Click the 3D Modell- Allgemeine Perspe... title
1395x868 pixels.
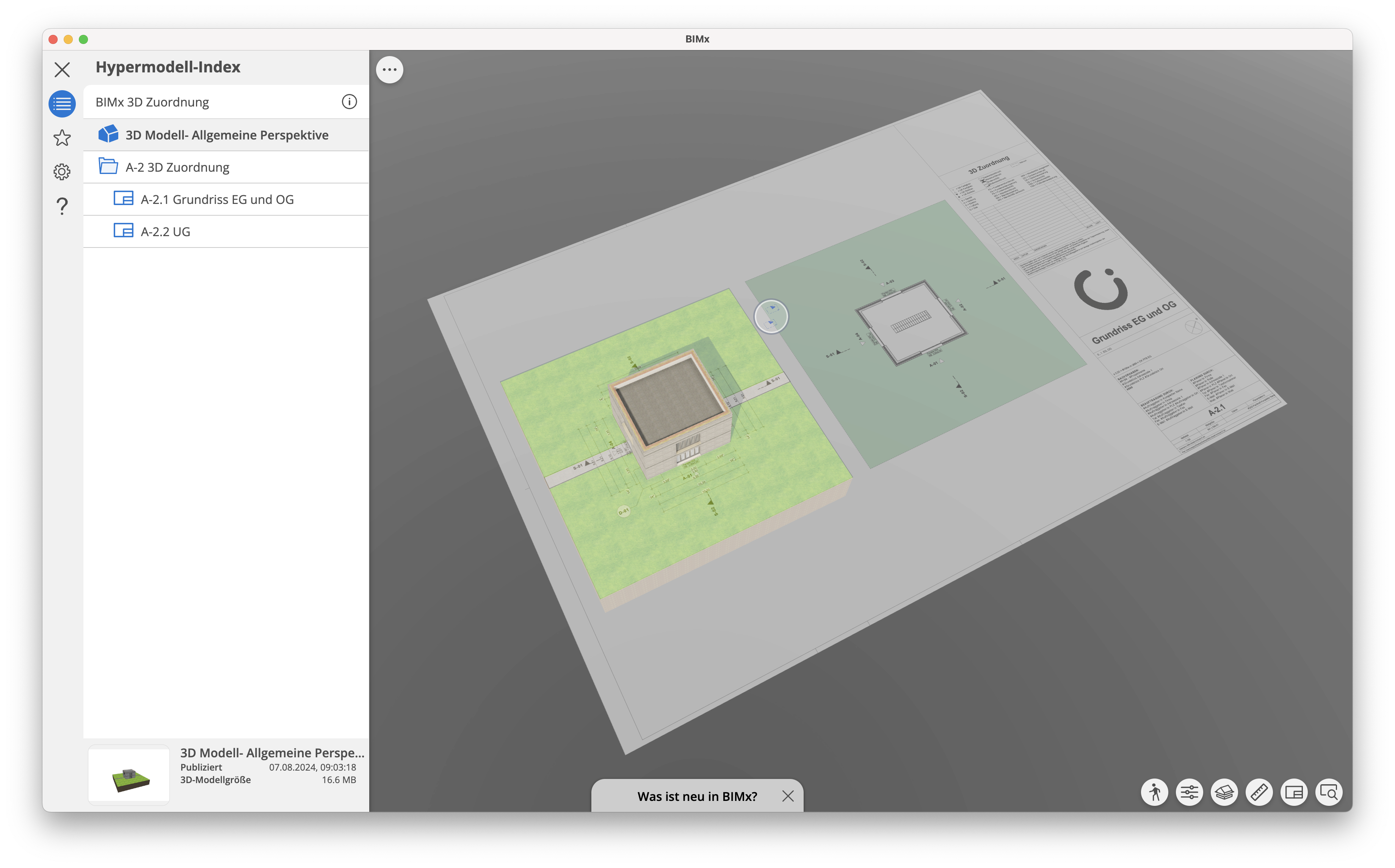point(272,753)
